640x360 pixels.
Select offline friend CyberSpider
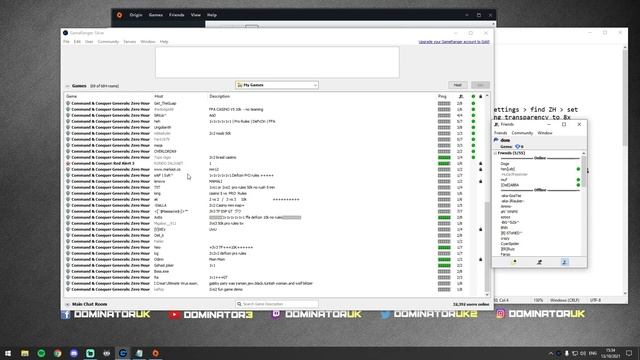510,244
